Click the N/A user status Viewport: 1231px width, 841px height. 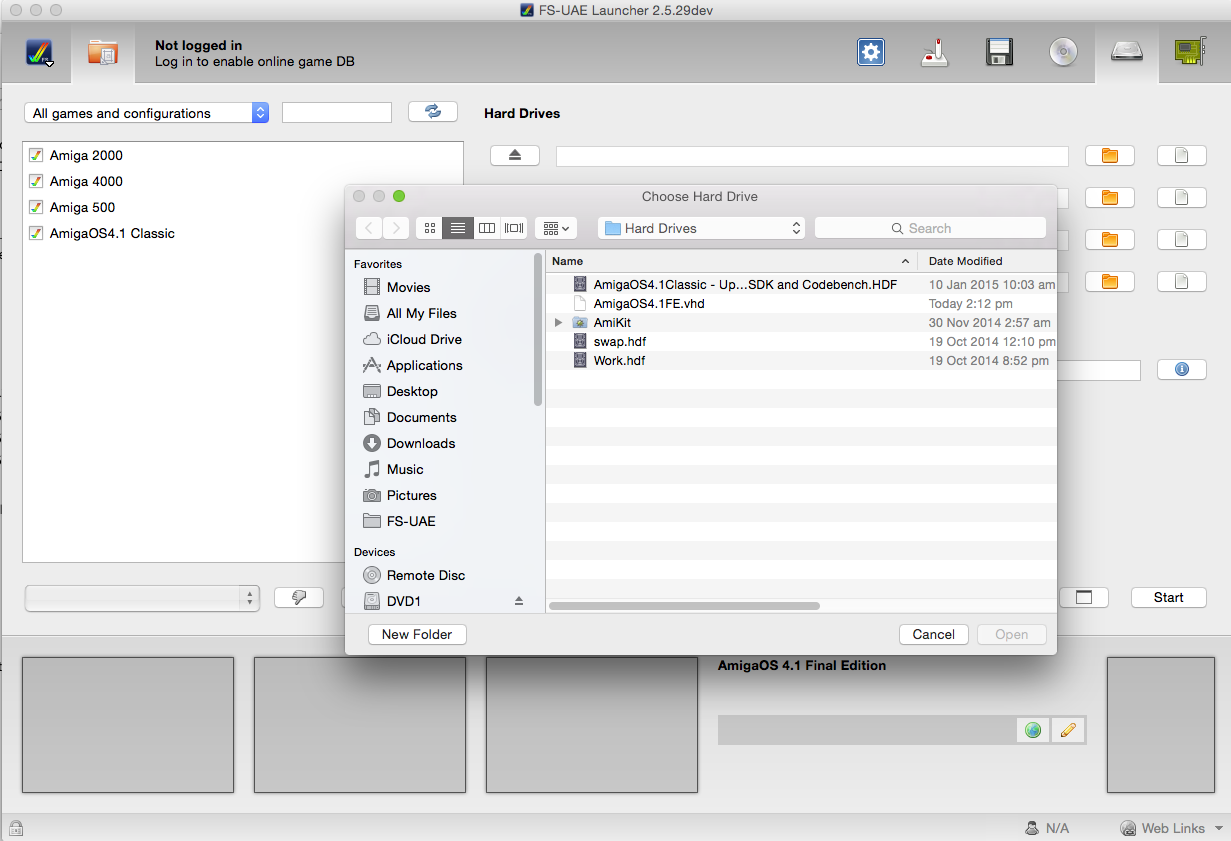[x=1047, y=828]
